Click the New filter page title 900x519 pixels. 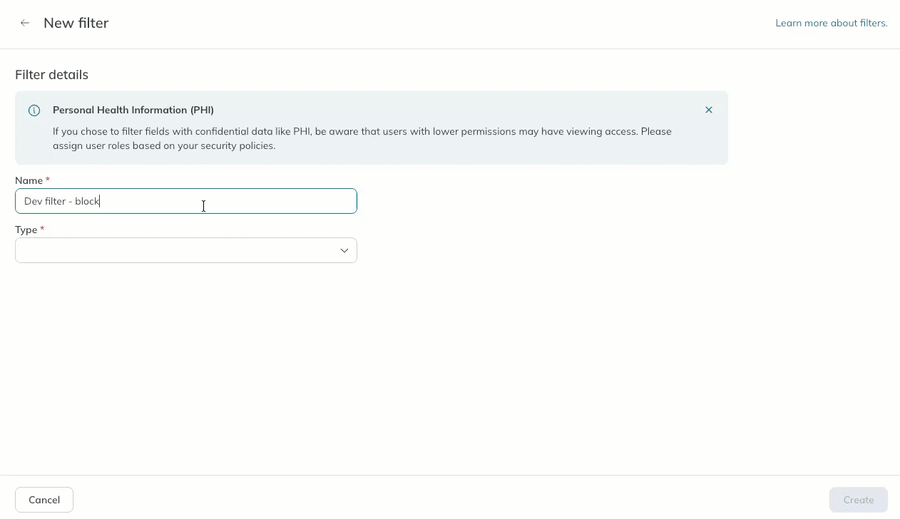pyautogui.click(x=76, y=23)
